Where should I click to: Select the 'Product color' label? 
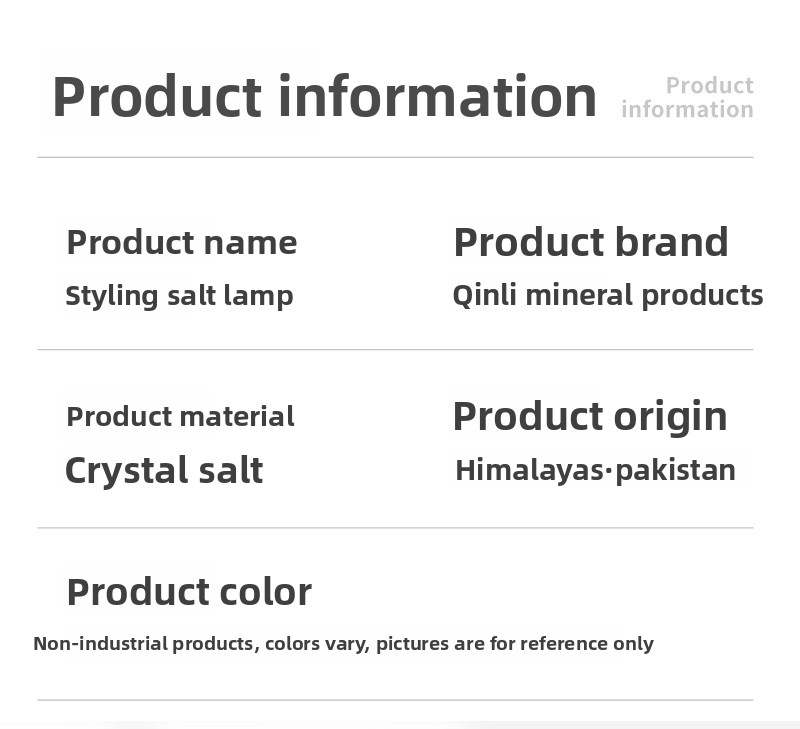tap(189, 592)
